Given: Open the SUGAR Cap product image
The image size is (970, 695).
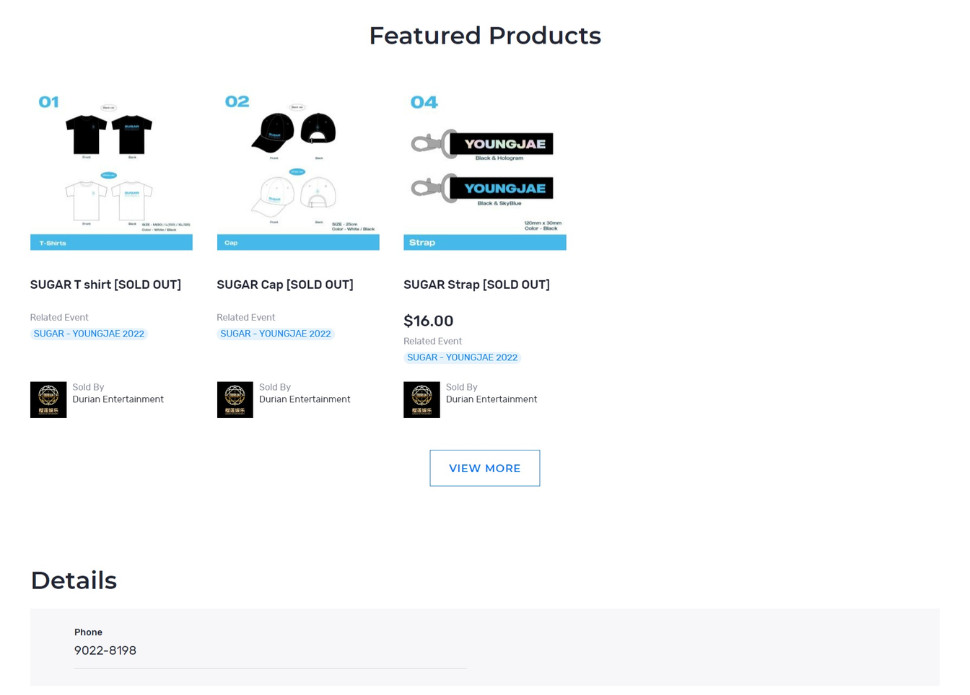Looking at the screenshot, I should [x=298, y=169].
